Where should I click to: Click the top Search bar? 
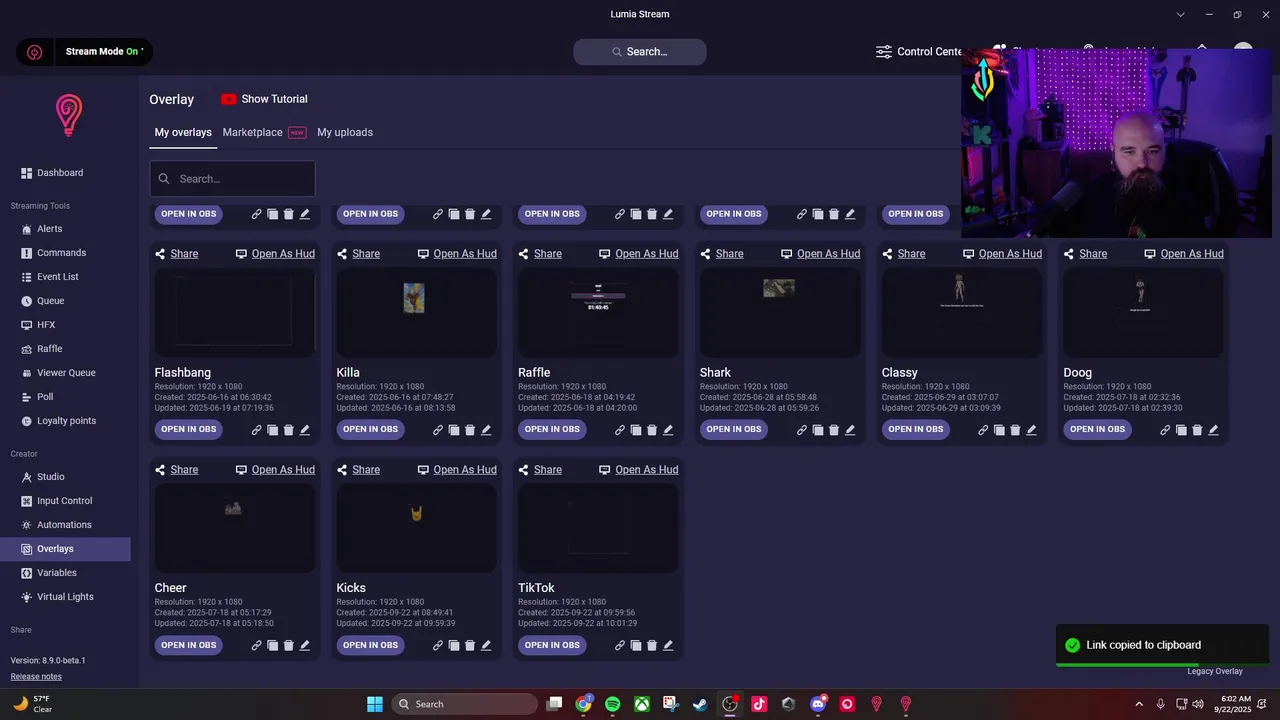[x=640, y=52]
